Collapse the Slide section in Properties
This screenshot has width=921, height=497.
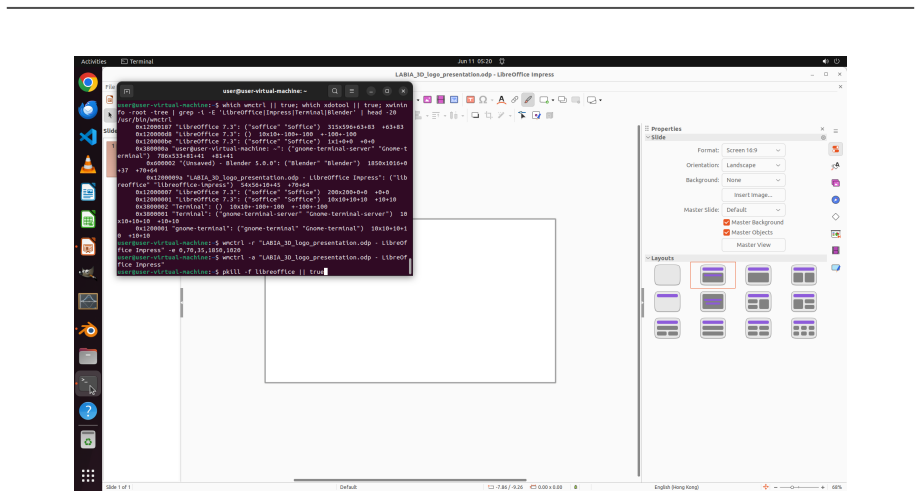(648, 137)
